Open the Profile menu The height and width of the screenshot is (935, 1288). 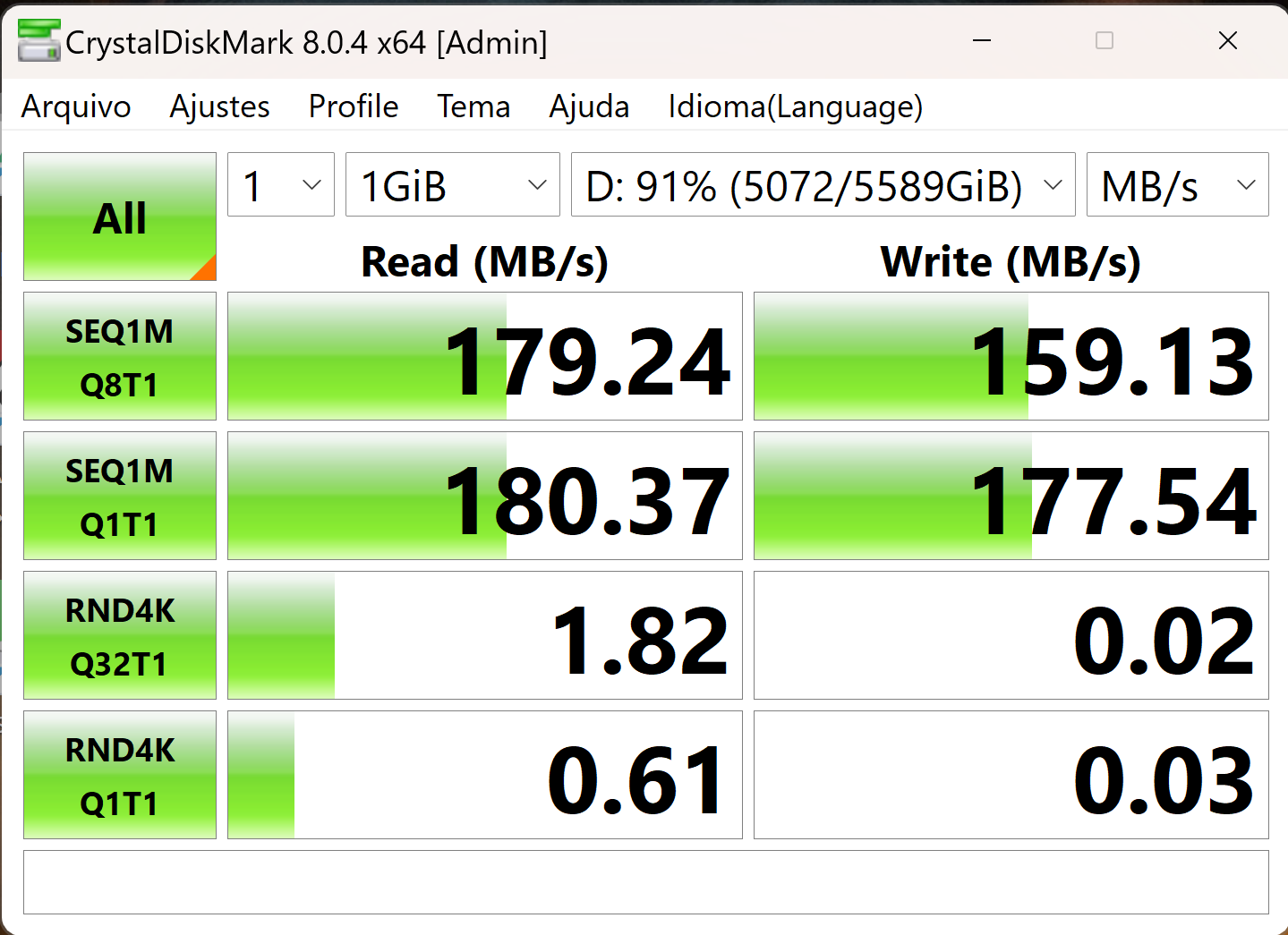354,106
